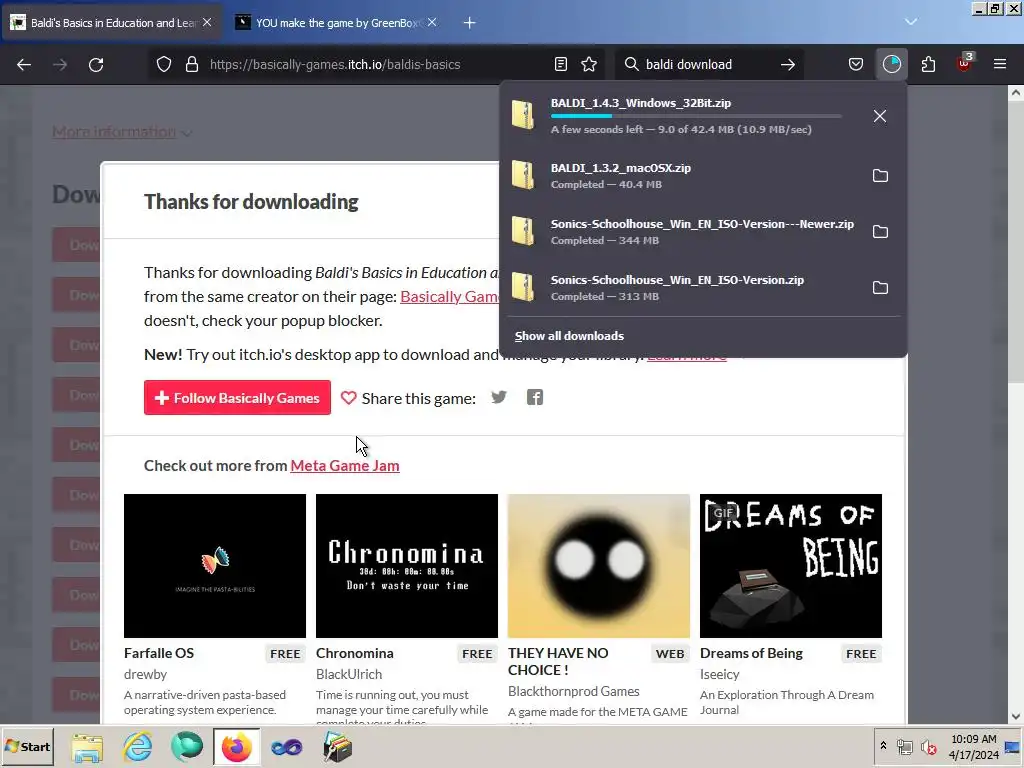The image size is (1024, 768).
Task: Open the extensions puzzle icon
Action: (x=928, y=65)
